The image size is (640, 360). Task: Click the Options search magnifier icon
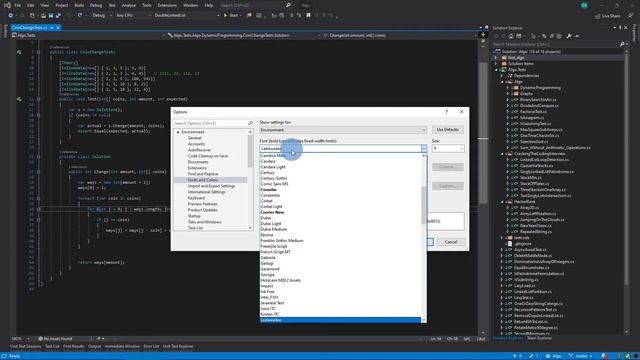tap(250, 123)
